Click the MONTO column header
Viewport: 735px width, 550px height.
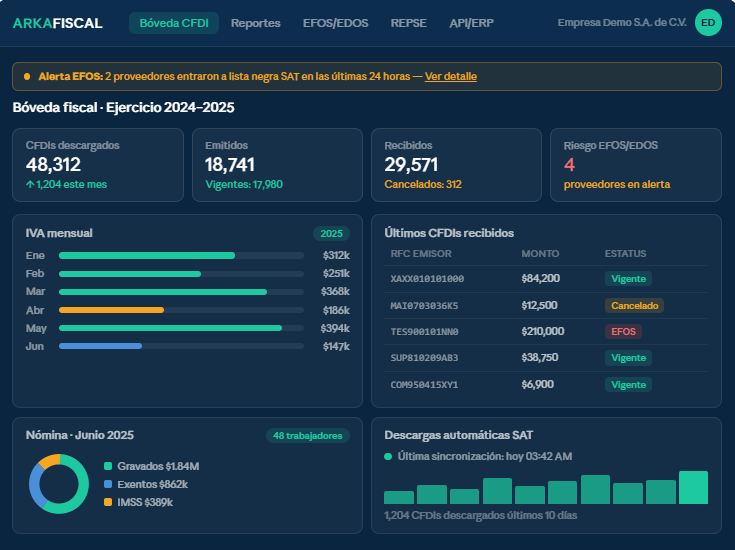click(x=540, y=254)
